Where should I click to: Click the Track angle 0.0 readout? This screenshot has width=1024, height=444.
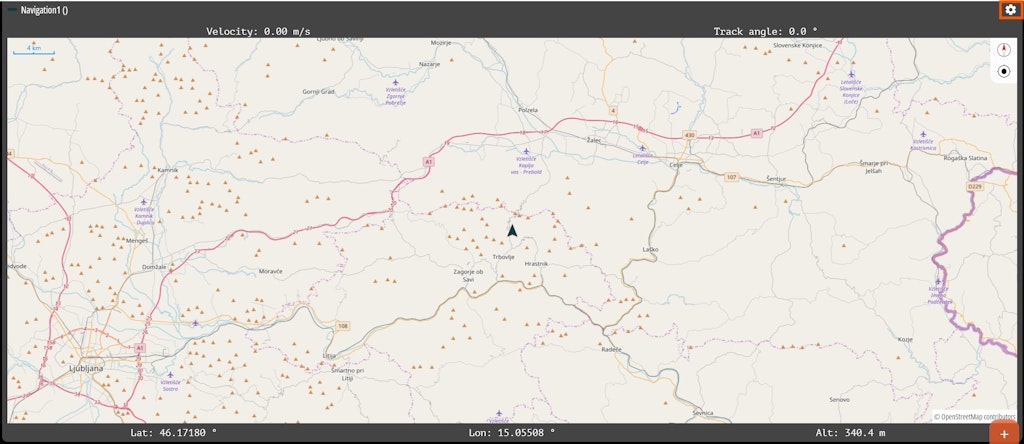pyautogui.click(x=765, y=31)
